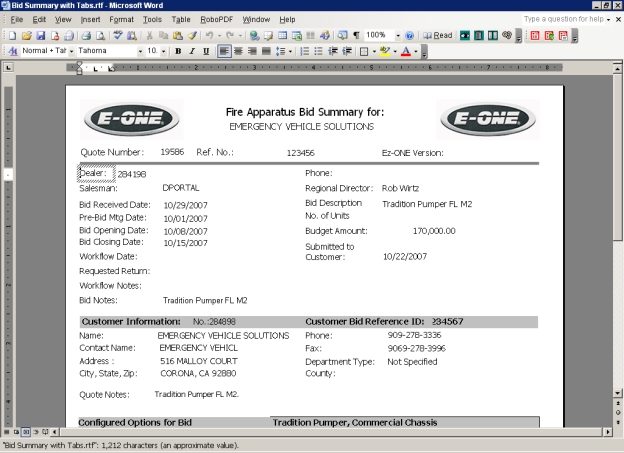Toggle bold formatting
624x453 pixels.
pyautogui.click(x=178, y=51)
